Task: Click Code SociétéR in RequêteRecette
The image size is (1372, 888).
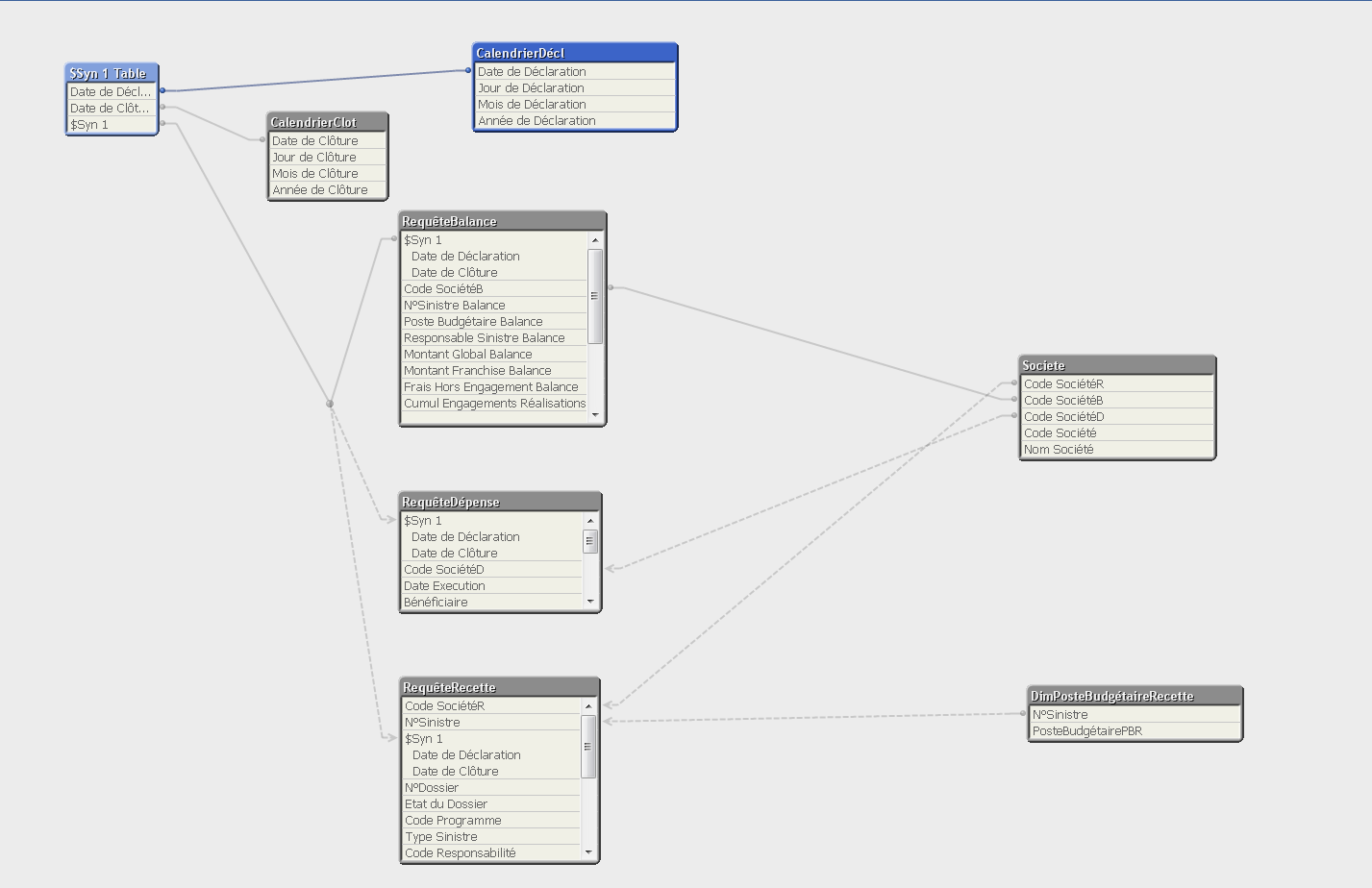Action: (491, 705)
